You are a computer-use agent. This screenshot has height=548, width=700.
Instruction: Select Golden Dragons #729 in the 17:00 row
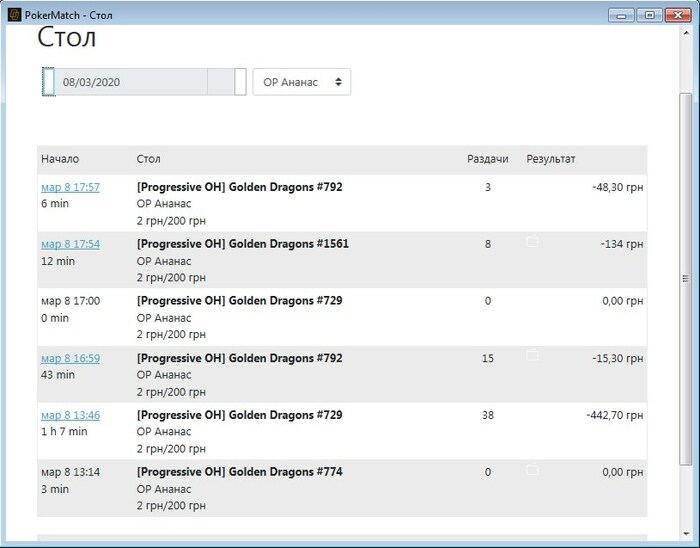(239, 301)
